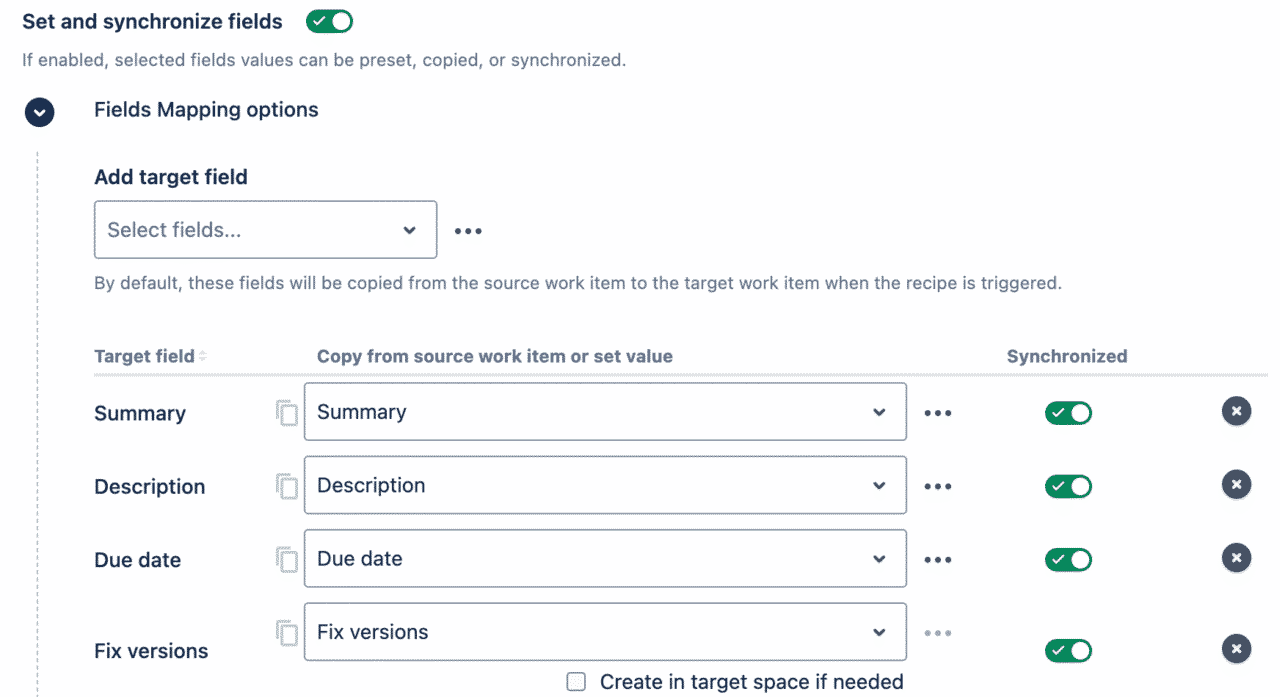Click the Fields Mapping options heading
This screenshot has width=1280, height=697.
click(206, 110)
